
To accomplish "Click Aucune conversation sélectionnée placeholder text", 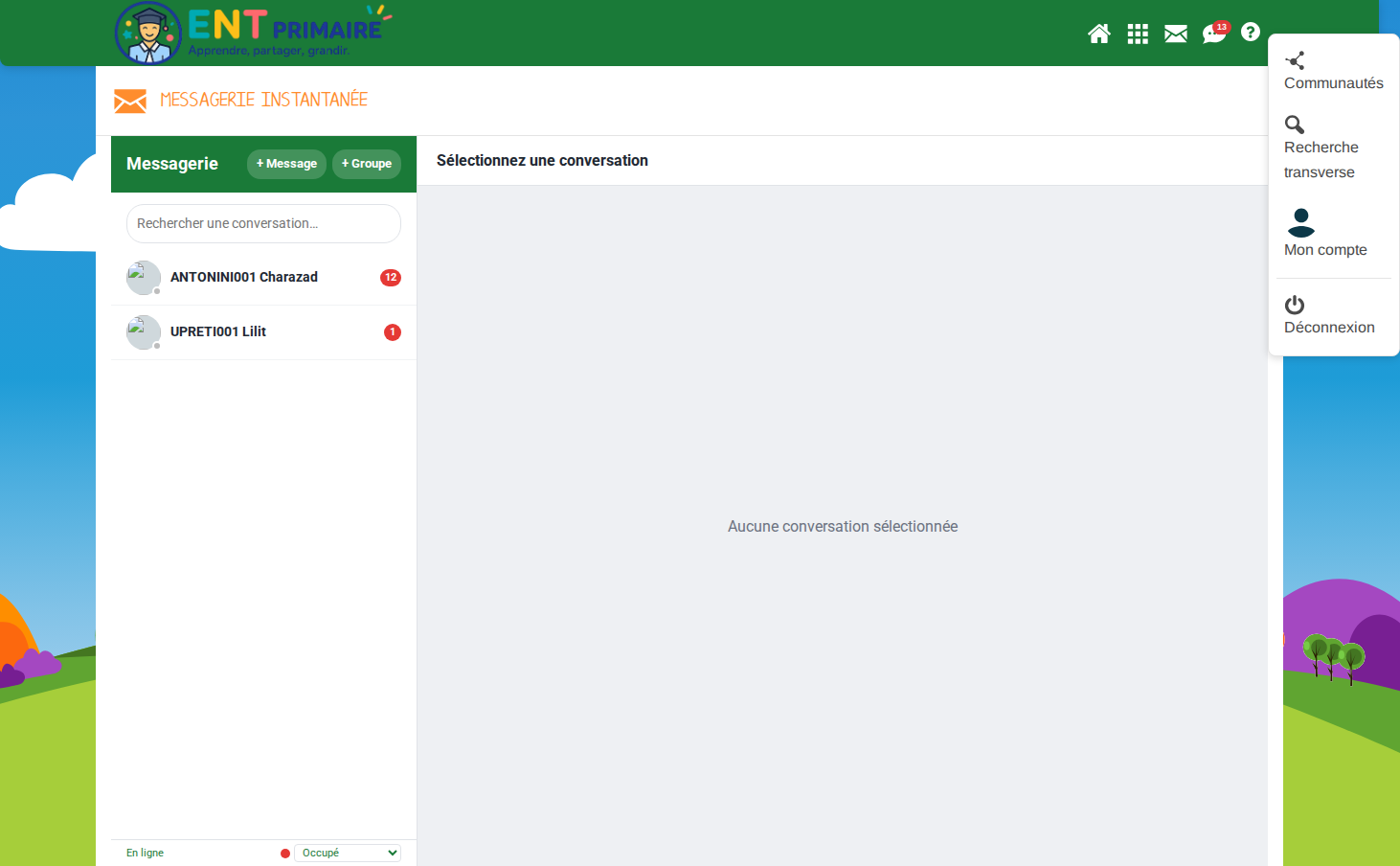I will tap(843, 526).
